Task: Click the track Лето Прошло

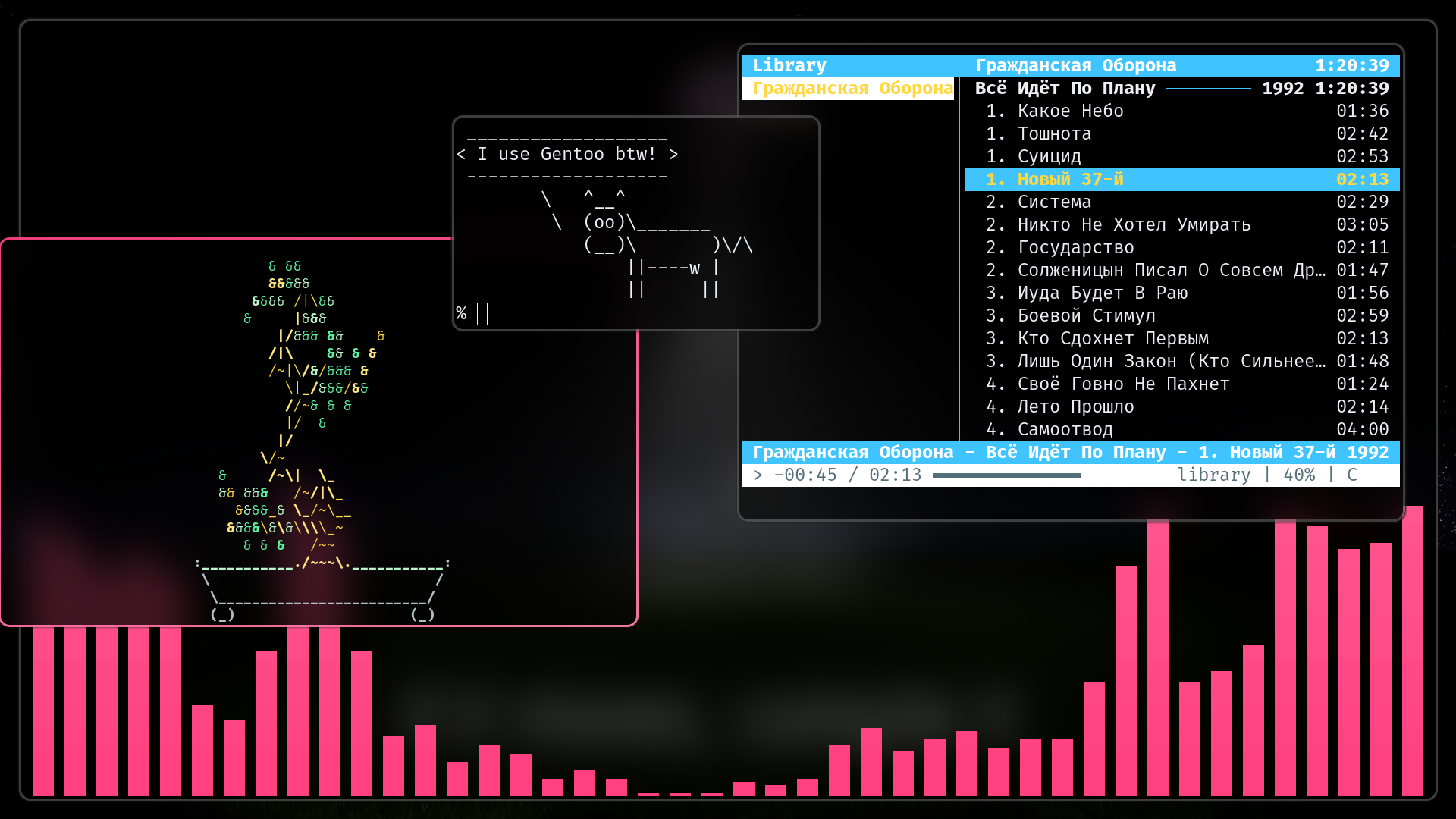Action: click(x=1075, y=407)
